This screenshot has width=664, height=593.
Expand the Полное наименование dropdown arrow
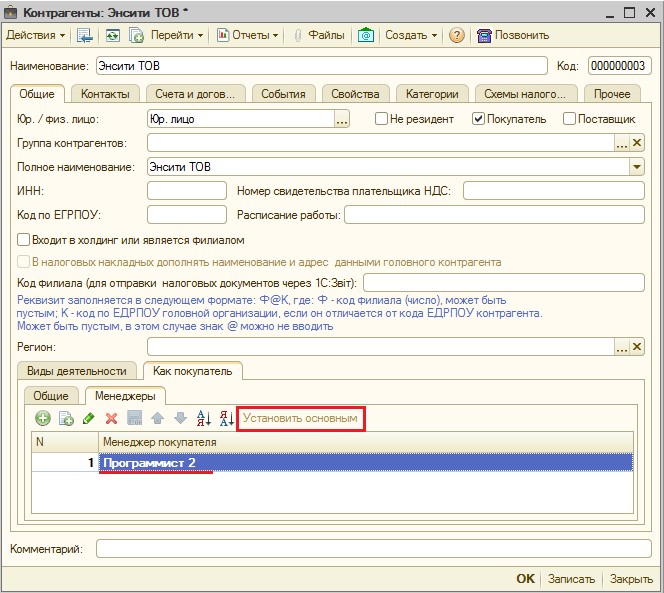coord(636,166)
